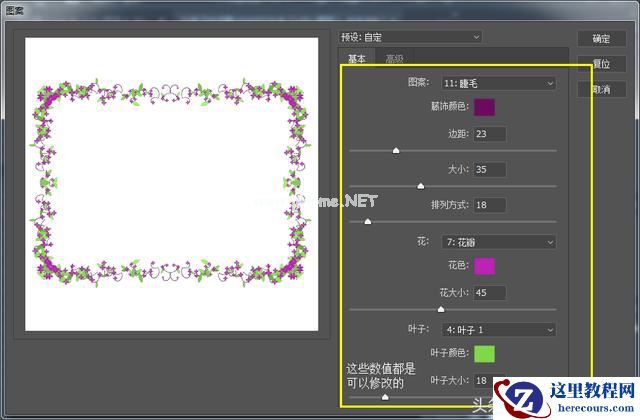The height and width of the screenshot is (420, 640).
Task: Click the 排列方式 arrangement slider handle
Action: coord(368,222)
